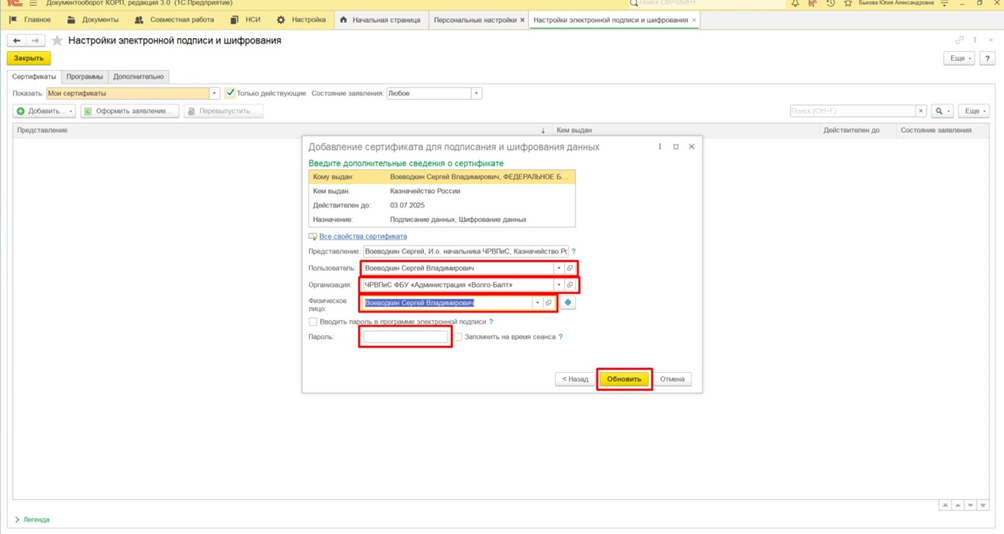
Task: Expand Пользователь field dropdown arrow
Action: [558, 268]
